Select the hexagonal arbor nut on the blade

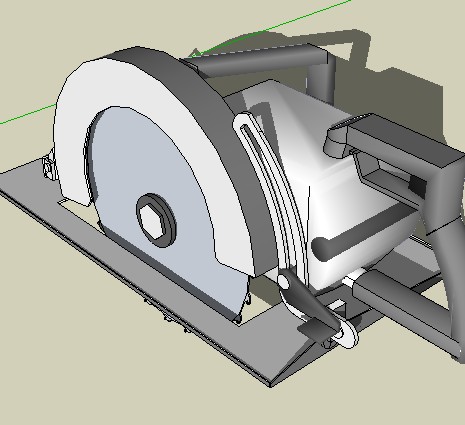(152, 221)
